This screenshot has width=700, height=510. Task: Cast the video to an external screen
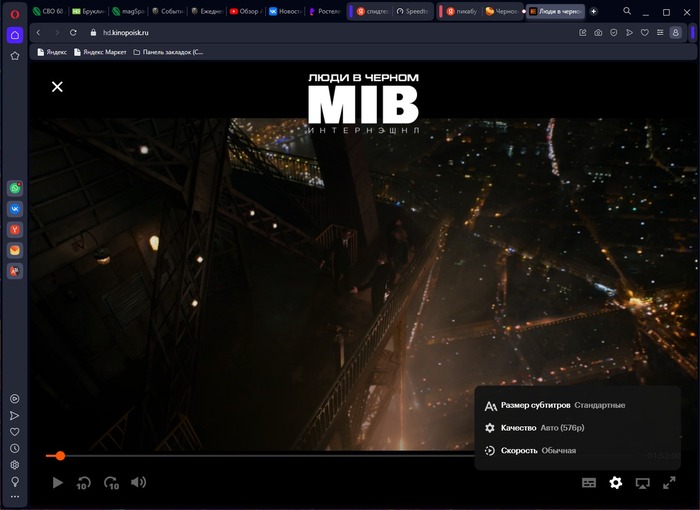click(x=642, y=483)
